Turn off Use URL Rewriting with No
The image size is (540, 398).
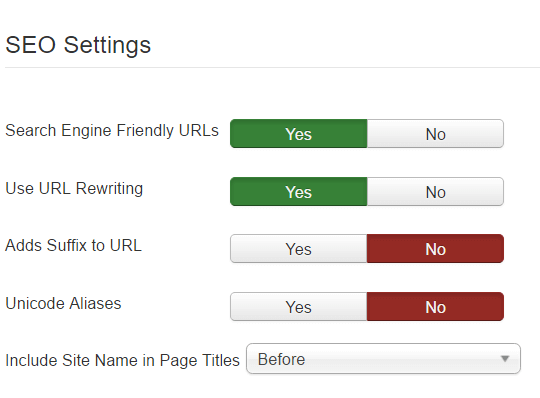435,191
